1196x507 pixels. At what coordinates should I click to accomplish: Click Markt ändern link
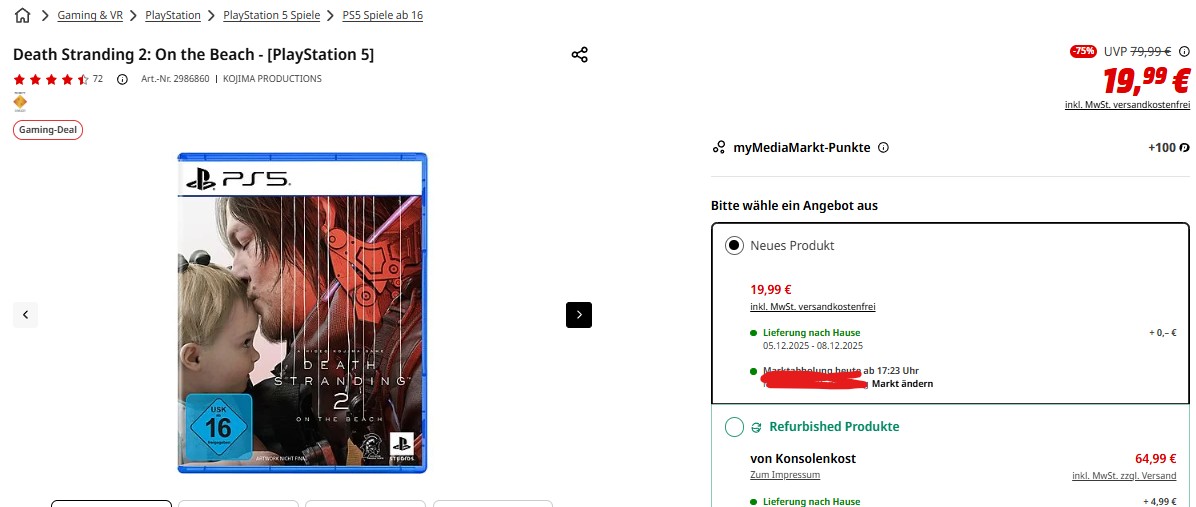click(x=902, y=383)
